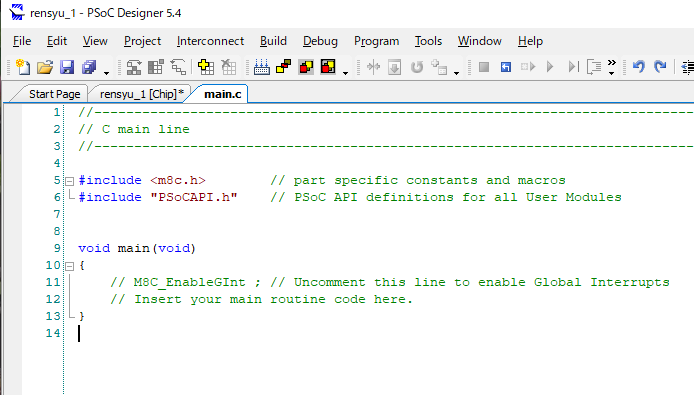Click the Undo arrow icon
This screenshot has width=694, height=395.
pyautogui.click(x=638, y=67)
